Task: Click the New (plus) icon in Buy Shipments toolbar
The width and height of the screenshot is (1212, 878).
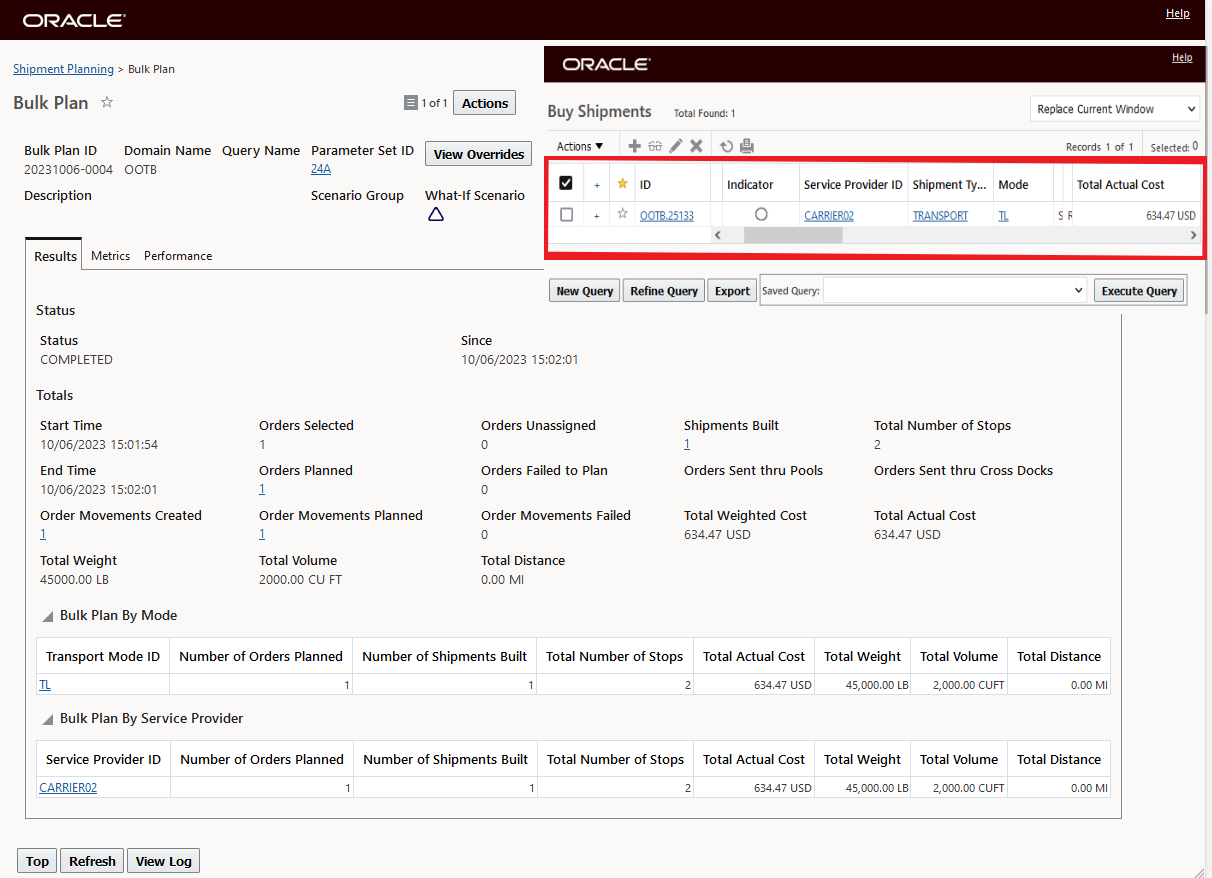Action: (634, 146)
